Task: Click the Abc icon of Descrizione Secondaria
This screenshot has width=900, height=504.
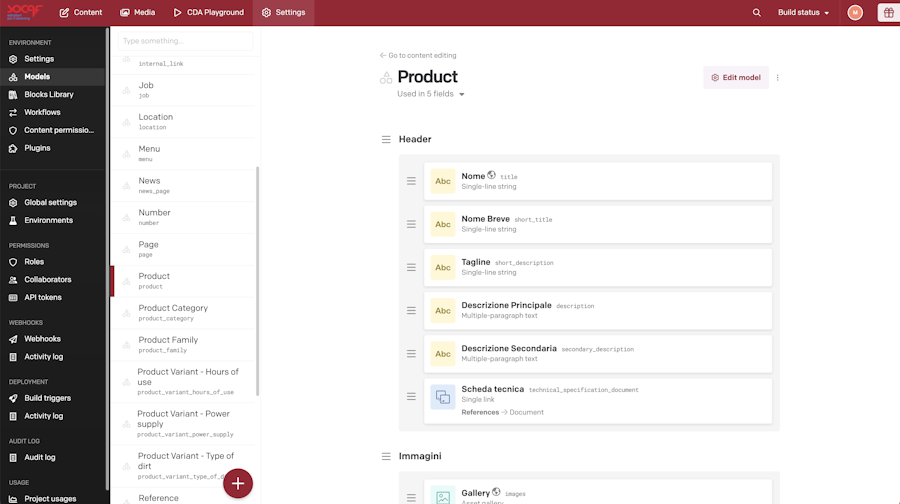Action: (x=443, y=354)
